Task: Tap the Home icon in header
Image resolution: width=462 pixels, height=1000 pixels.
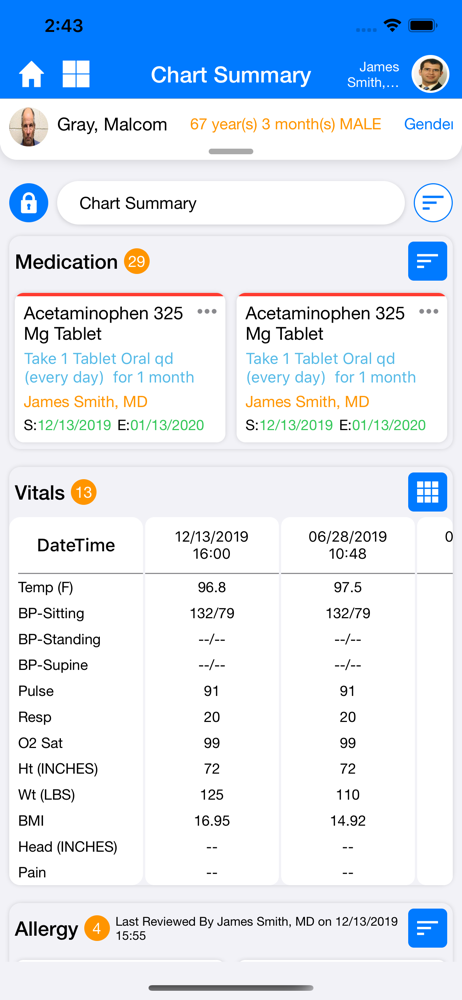Action: pos(31,75)
